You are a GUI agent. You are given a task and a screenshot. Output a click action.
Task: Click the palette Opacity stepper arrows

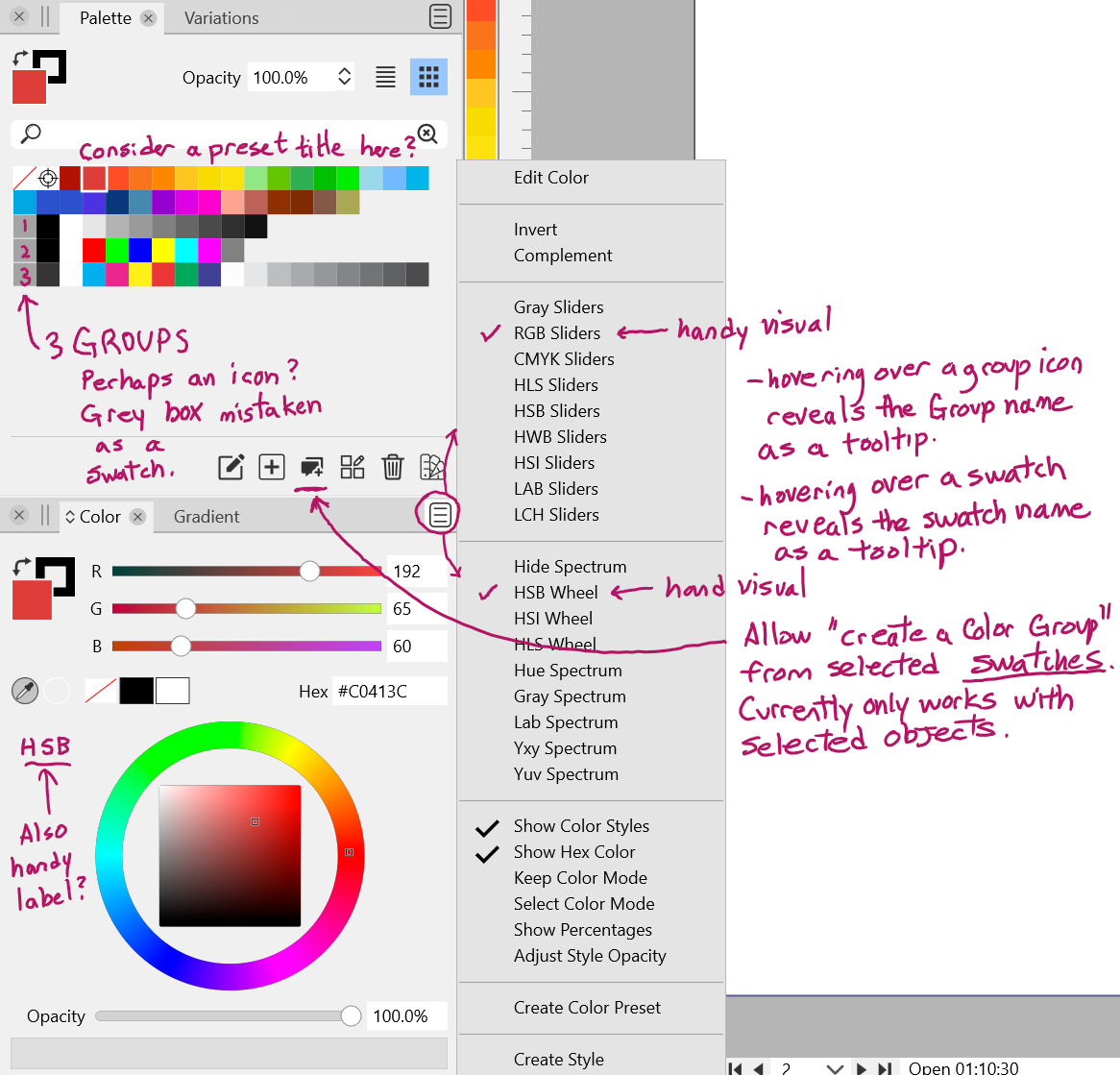coord(345,78)
